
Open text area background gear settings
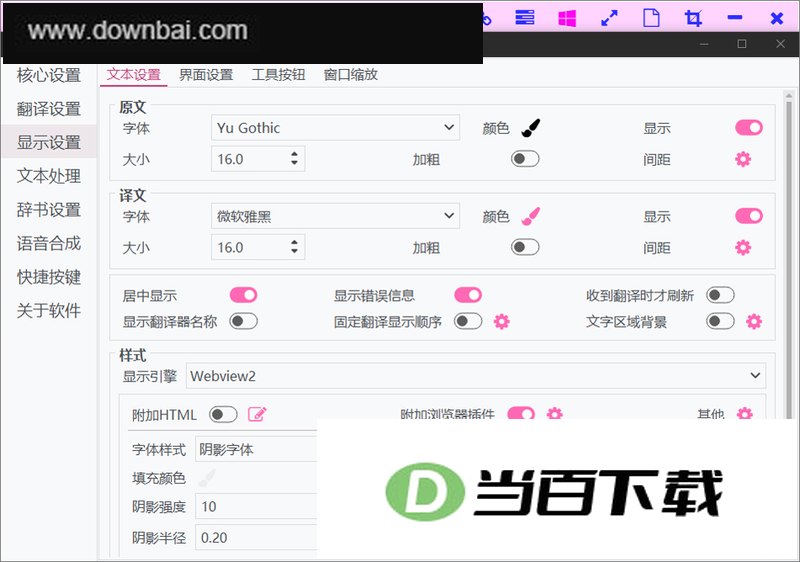(754, 321)
